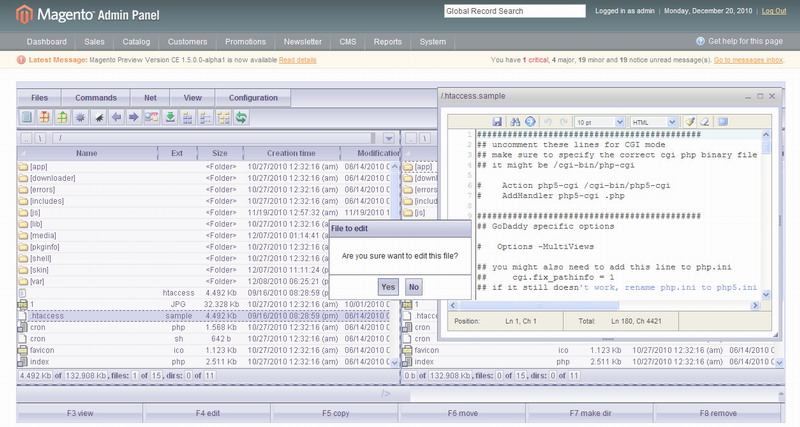Screen dimensions: 800x427
Task: Select the favicon file in left panel
Action: point(203,350)
